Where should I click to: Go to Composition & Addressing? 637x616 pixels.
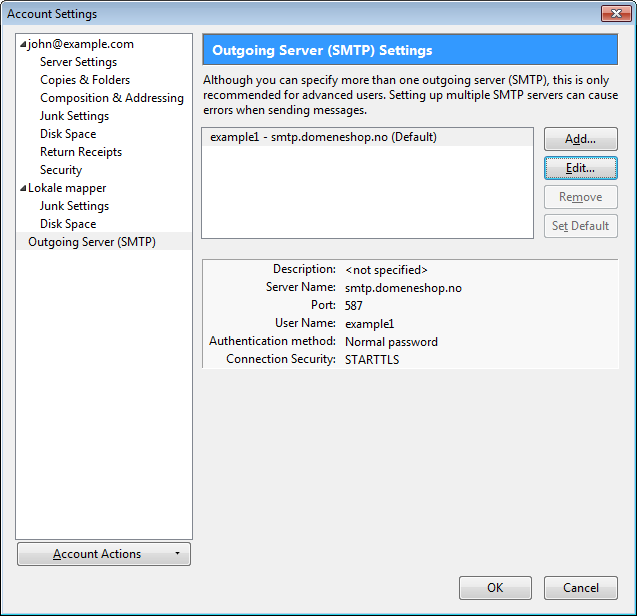point(112,98)
